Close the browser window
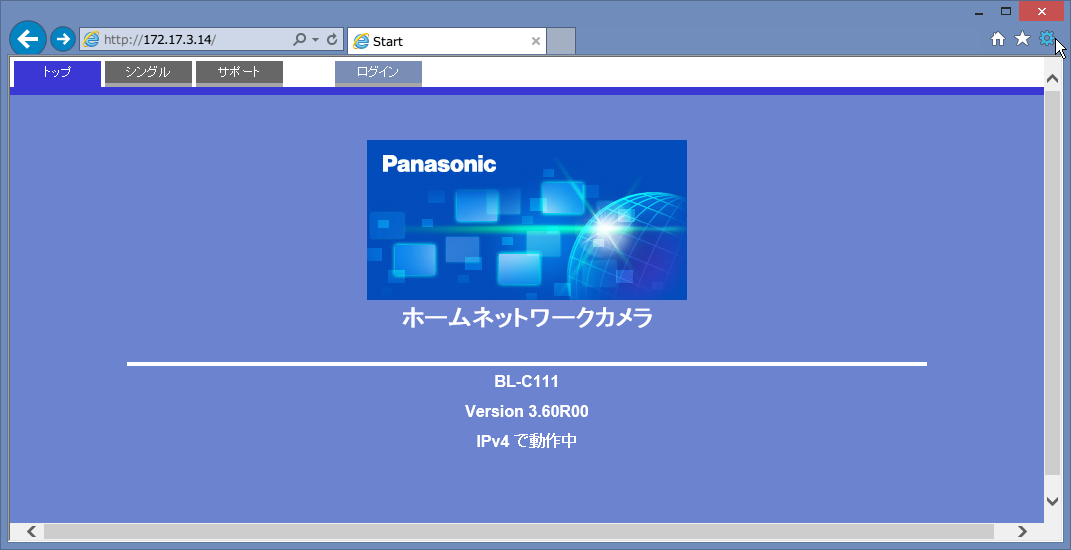This screenshot has width=1071, height=550. [1042, 11]
